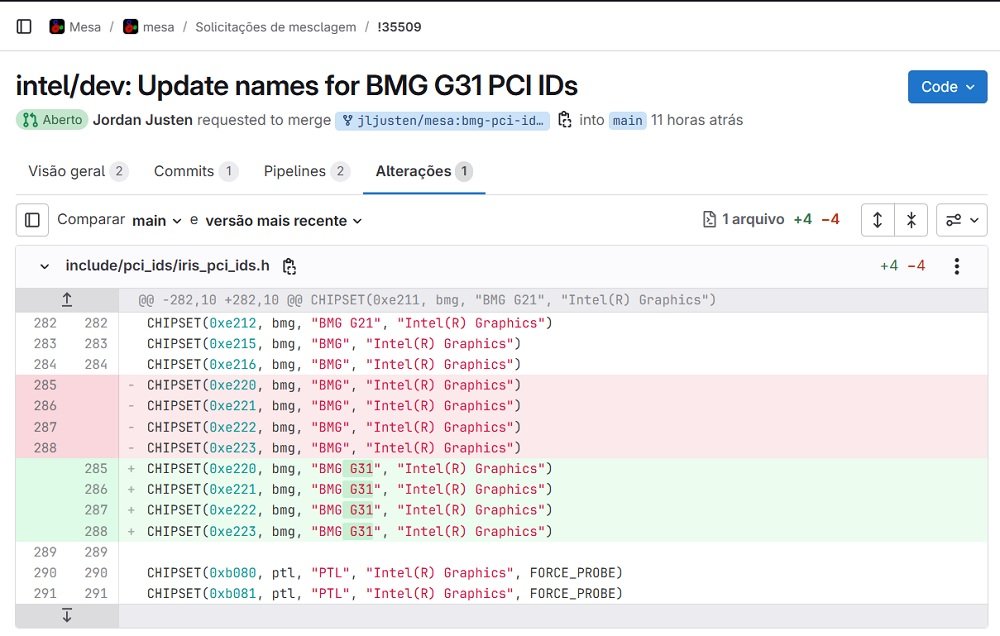Switch to the Pipelines tab
Viewport: 1000px width, 636px height.
306,171
